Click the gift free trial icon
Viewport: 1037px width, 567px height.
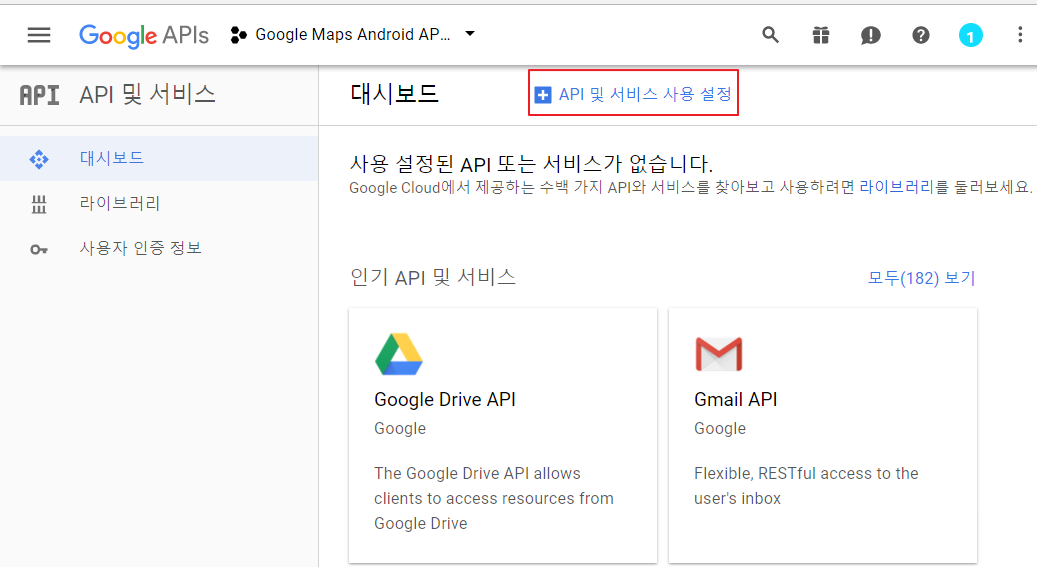point(821,35)
